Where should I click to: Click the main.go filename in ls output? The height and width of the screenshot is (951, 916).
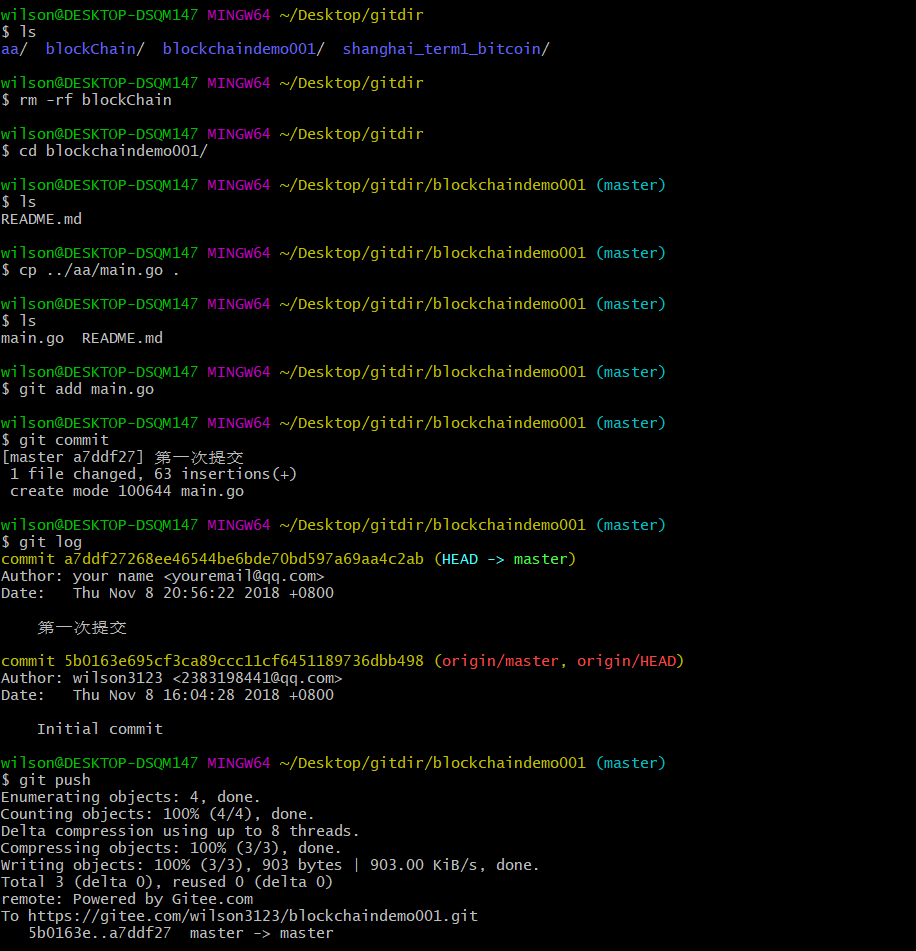click(31, 337)
